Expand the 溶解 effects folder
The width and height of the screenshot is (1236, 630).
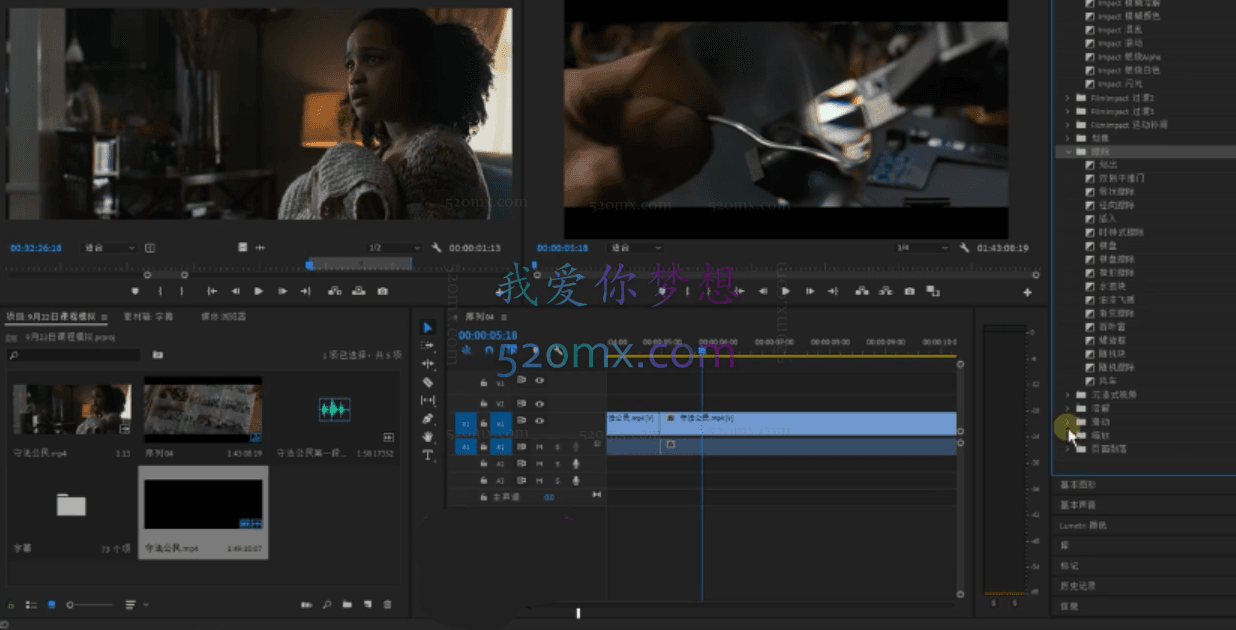pyautogui.click(x=1068, y=408)
